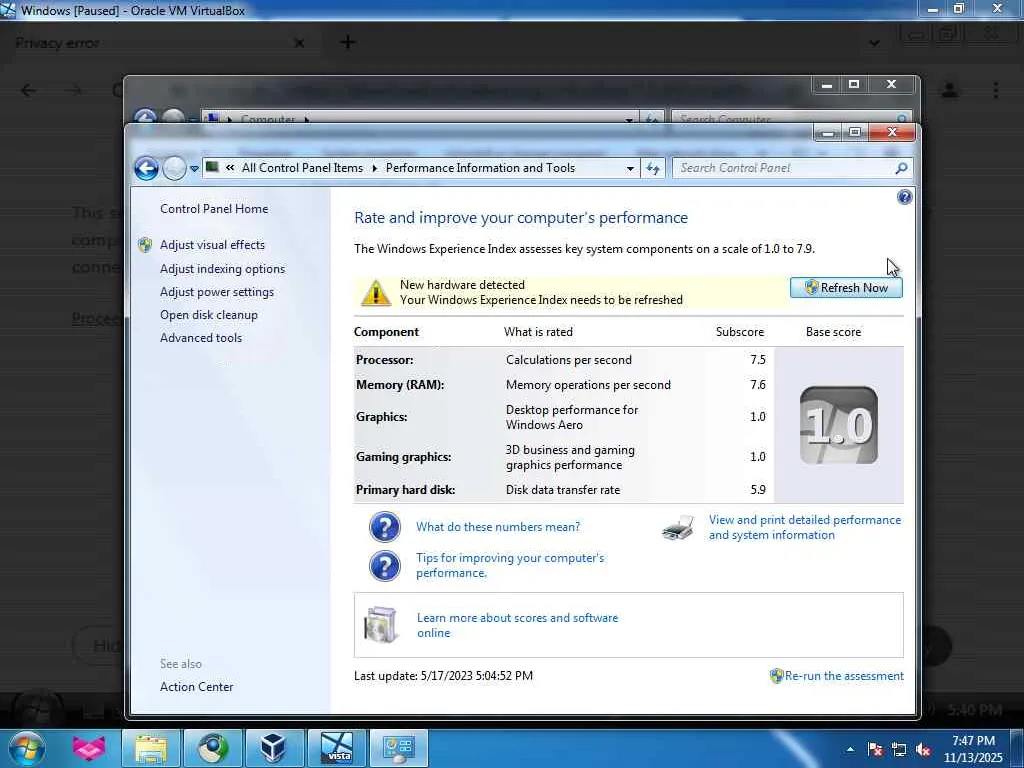Click the software box icon
This screenshot has width=1024, height=768.
(x=381, y=624)
